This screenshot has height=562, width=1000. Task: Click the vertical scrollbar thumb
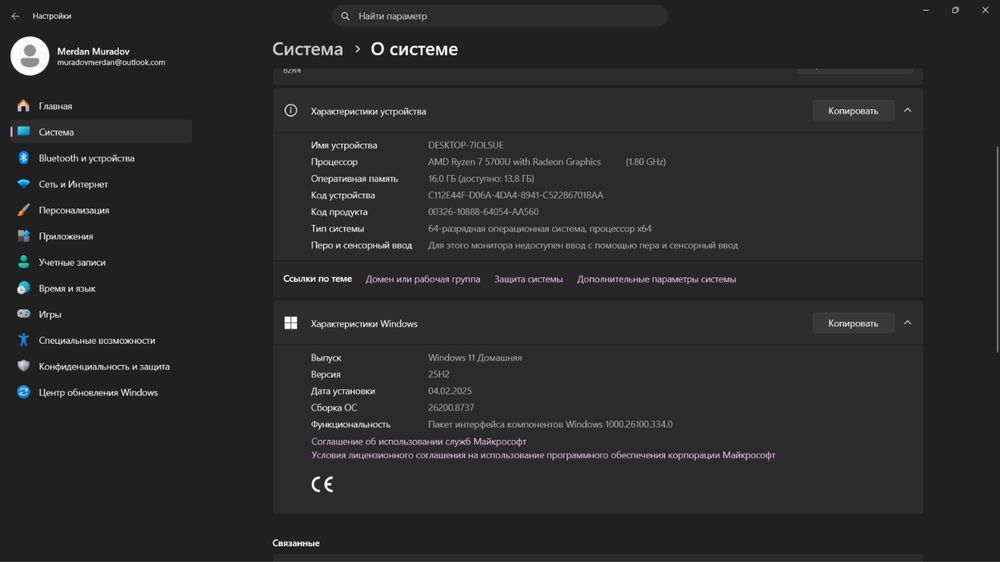point(997,249)
